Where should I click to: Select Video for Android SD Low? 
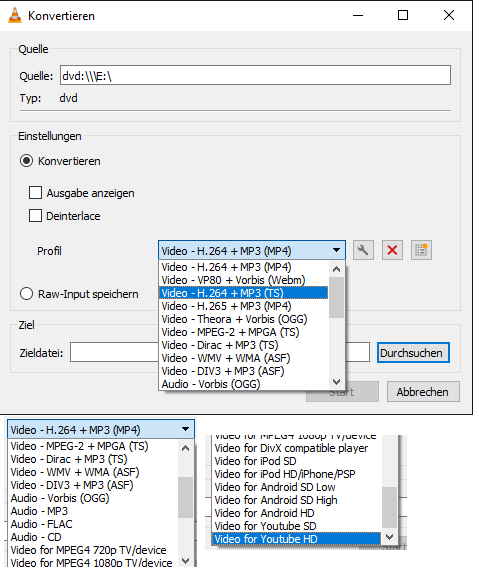coord(297,487)
